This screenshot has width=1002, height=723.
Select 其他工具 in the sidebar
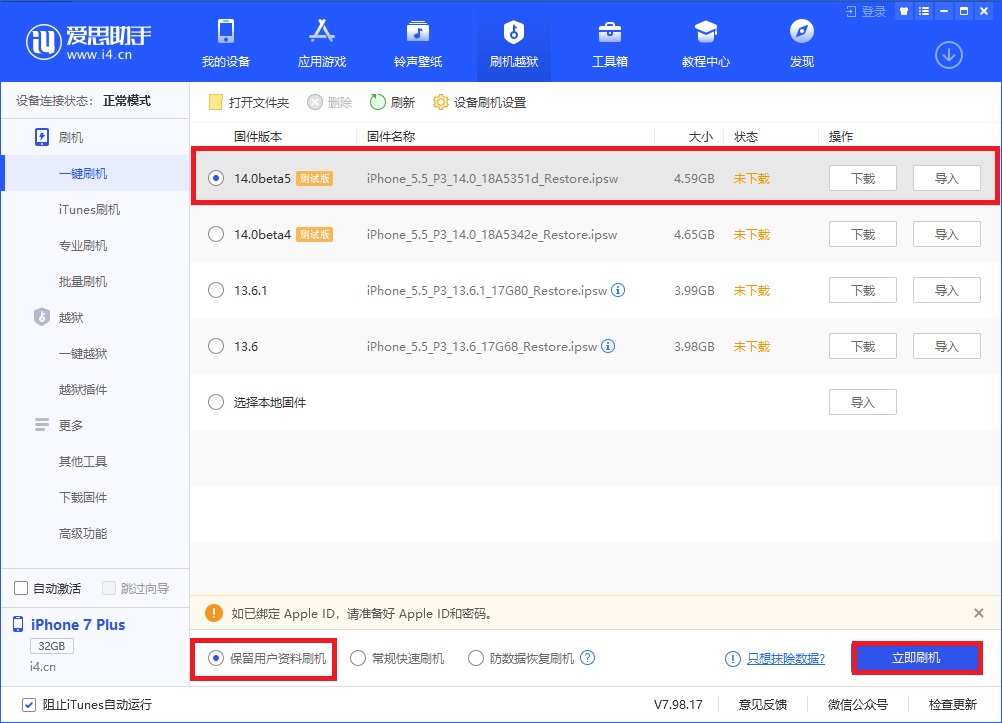[x=83, y=462]
